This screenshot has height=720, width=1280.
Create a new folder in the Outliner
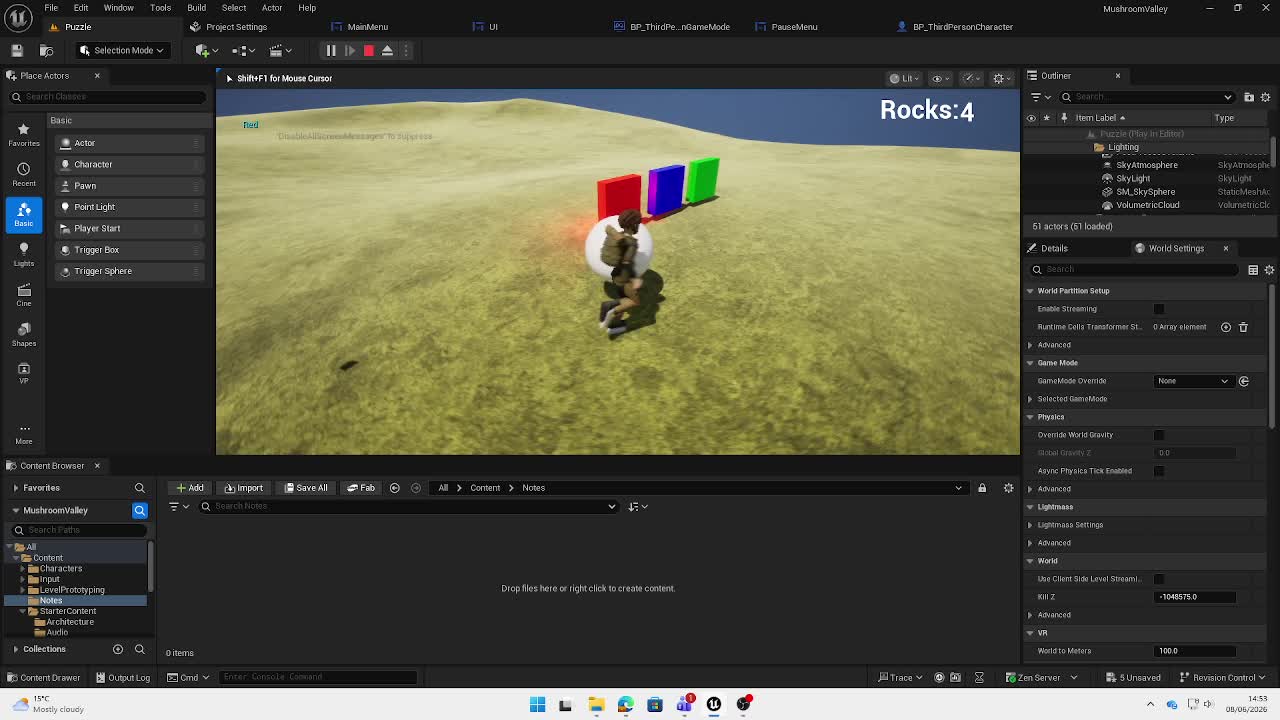[1249, 97]
